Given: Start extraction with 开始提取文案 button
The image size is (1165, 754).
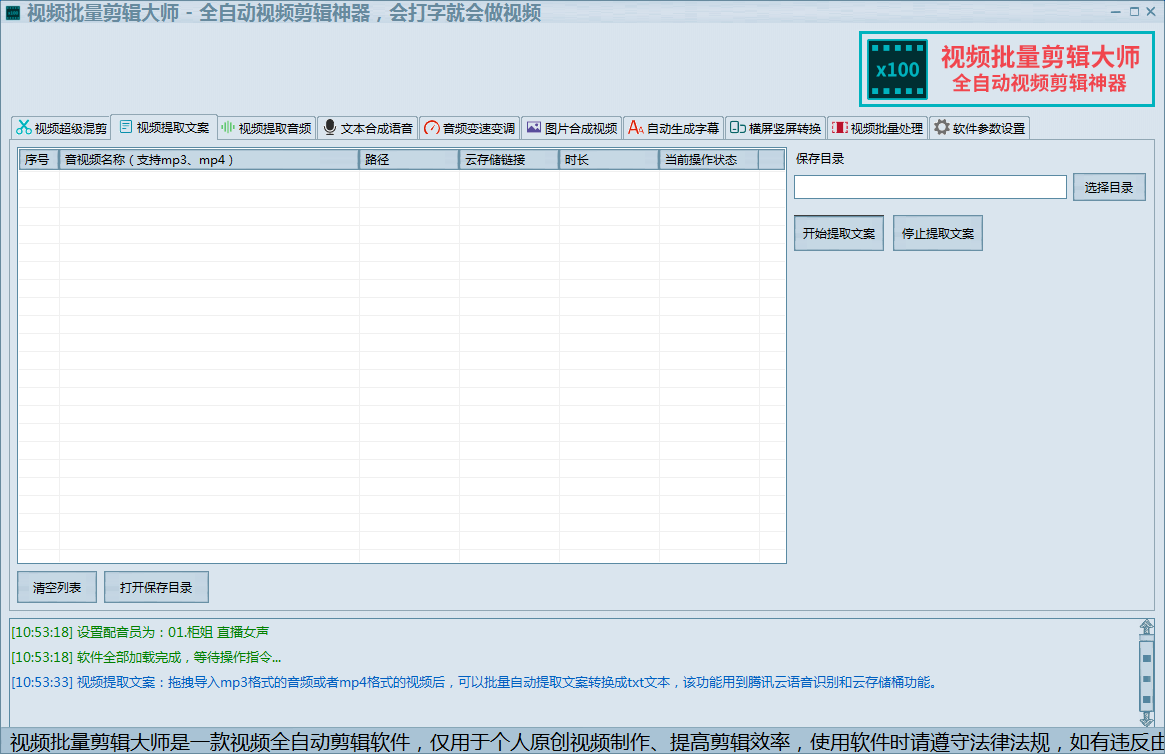Looking at the screenshot, I should (x=839, y=233).
